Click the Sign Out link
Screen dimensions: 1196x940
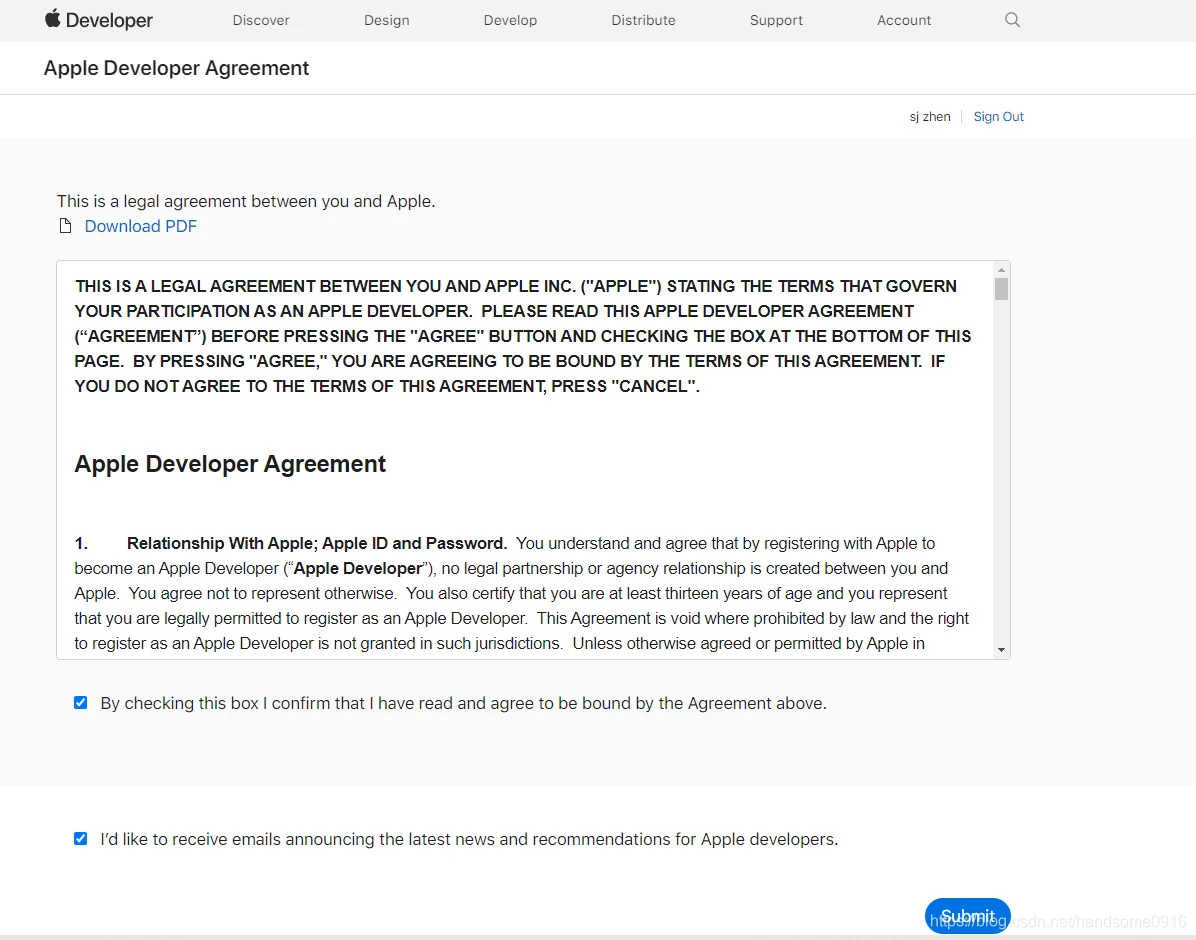[998, 117]
